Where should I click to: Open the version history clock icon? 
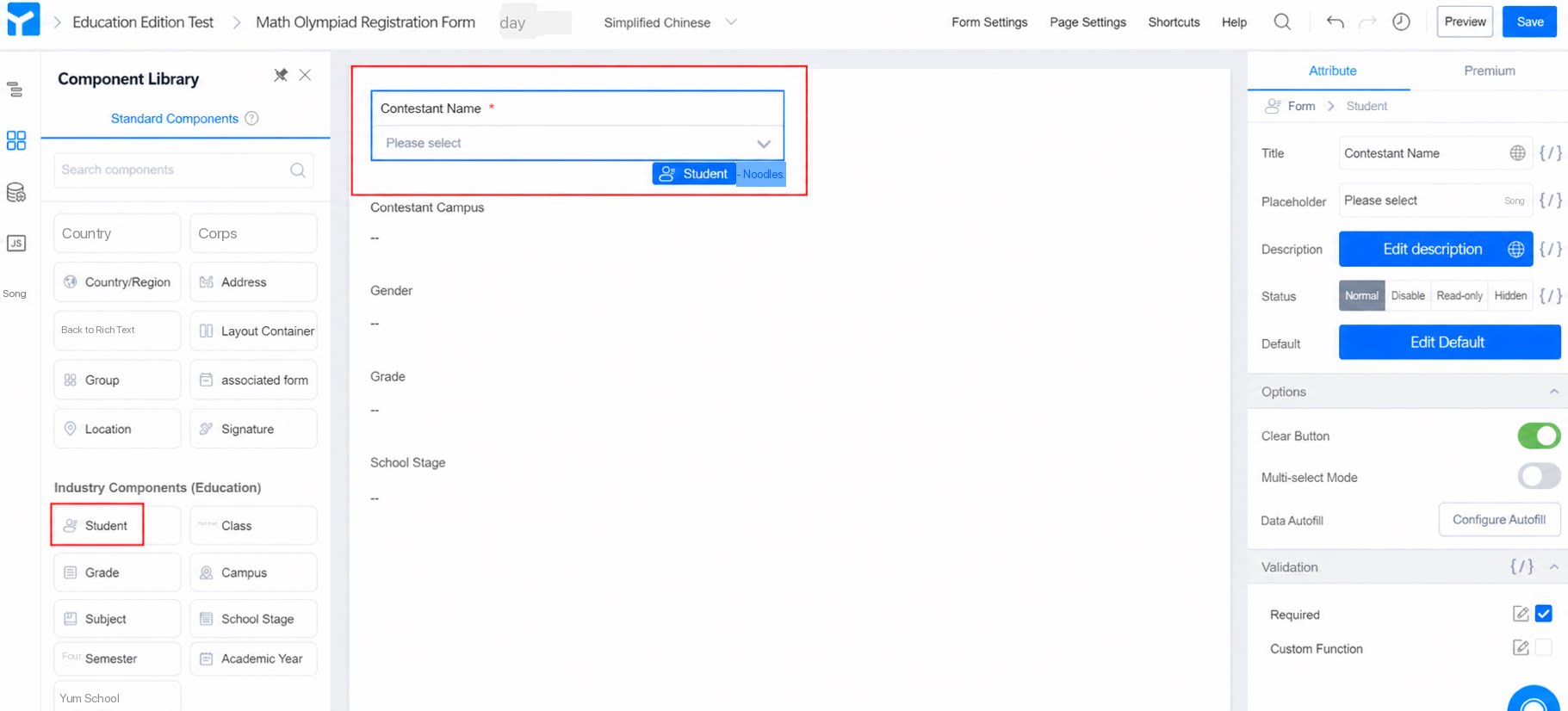pos(1401,22)
